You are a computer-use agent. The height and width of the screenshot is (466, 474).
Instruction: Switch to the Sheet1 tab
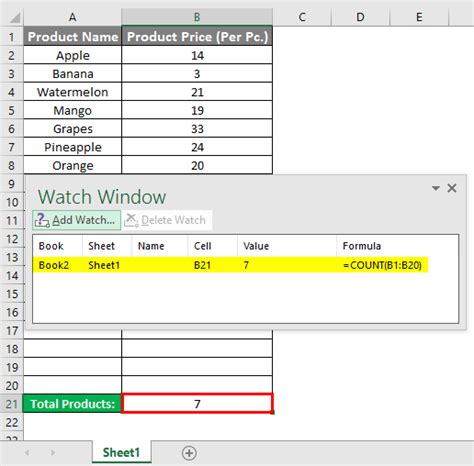coord(121,452)
